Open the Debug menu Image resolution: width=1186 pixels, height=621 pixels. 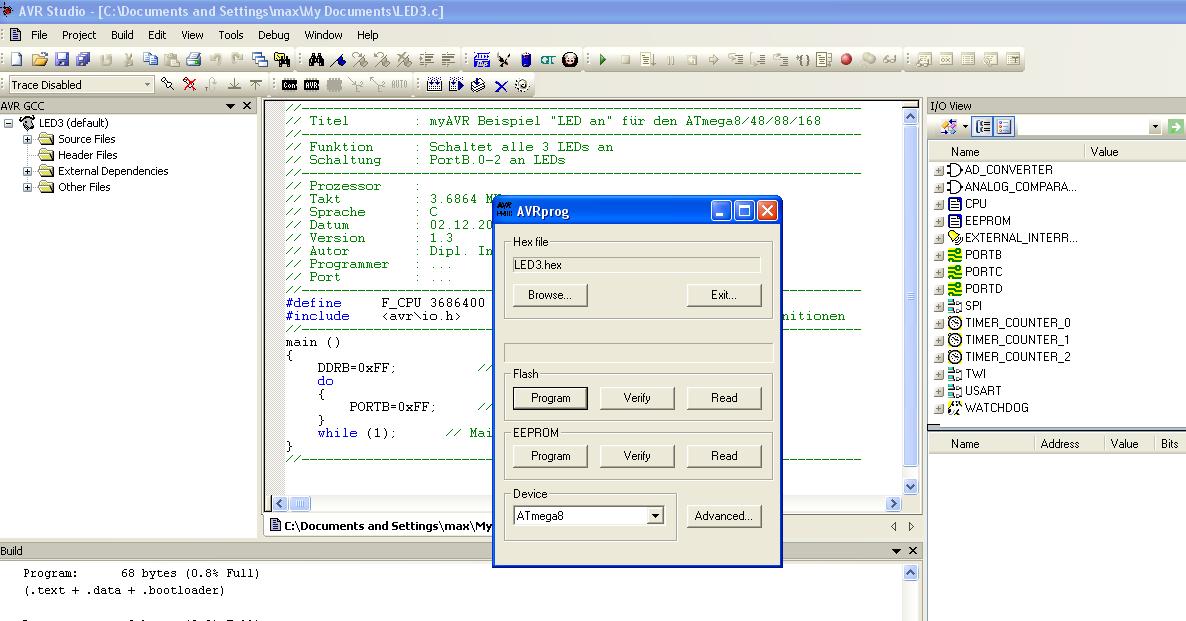(x=274, y=35)
